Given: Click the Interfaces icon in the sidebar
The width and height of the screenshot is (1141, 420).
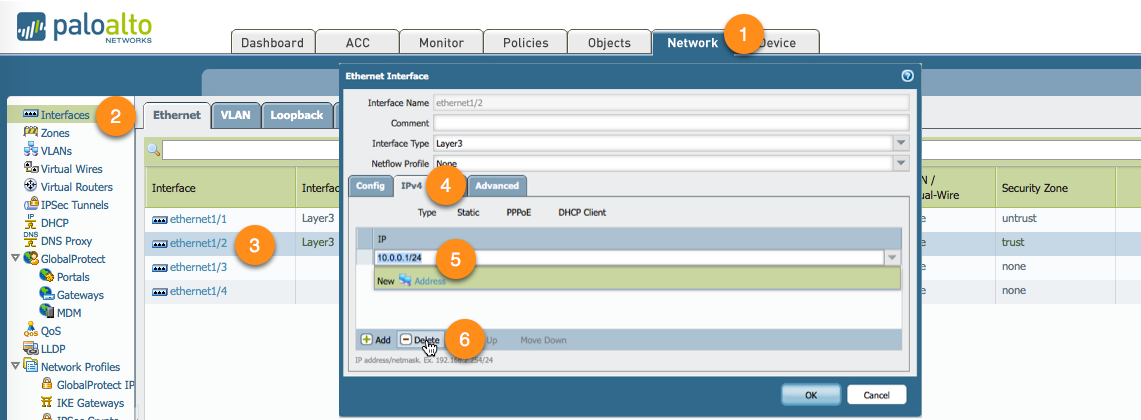Looking at the screenshot, I should [31, 115].
